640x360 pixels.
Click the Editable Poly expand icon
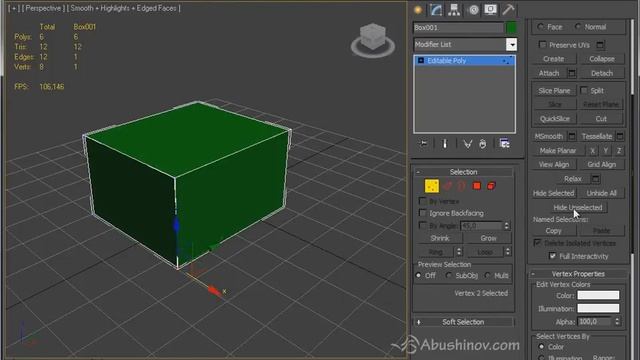(421, 60)
